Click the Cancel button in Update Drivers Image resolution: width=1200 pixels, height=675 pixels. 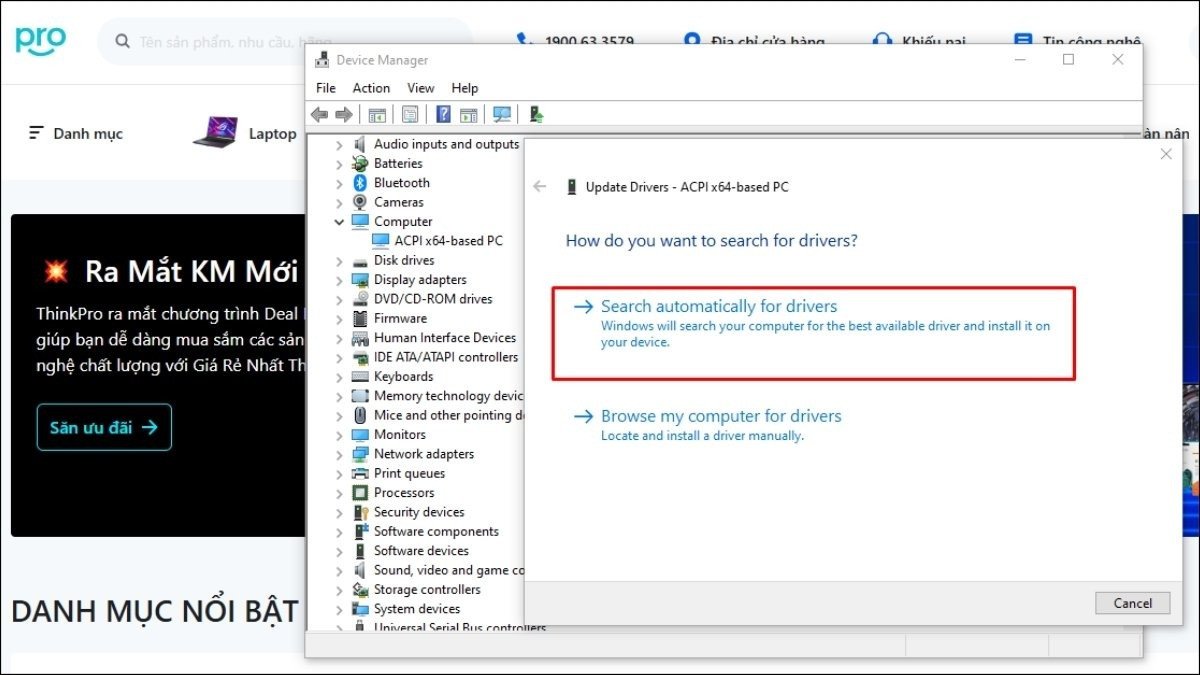tap(1132, 602)
